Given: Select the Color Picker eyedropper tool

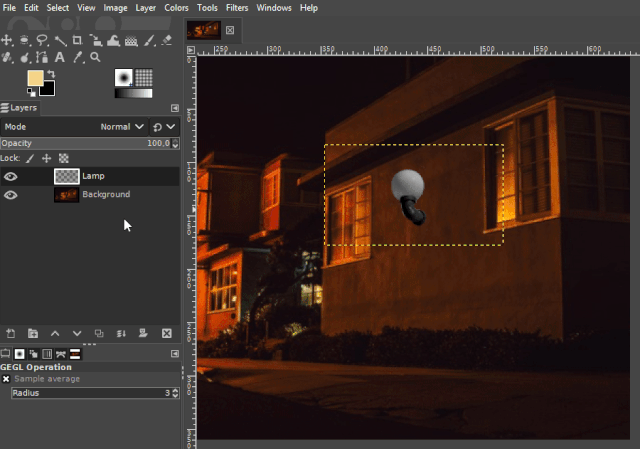Looking at the screenshot, I should [x=78, y=57].
